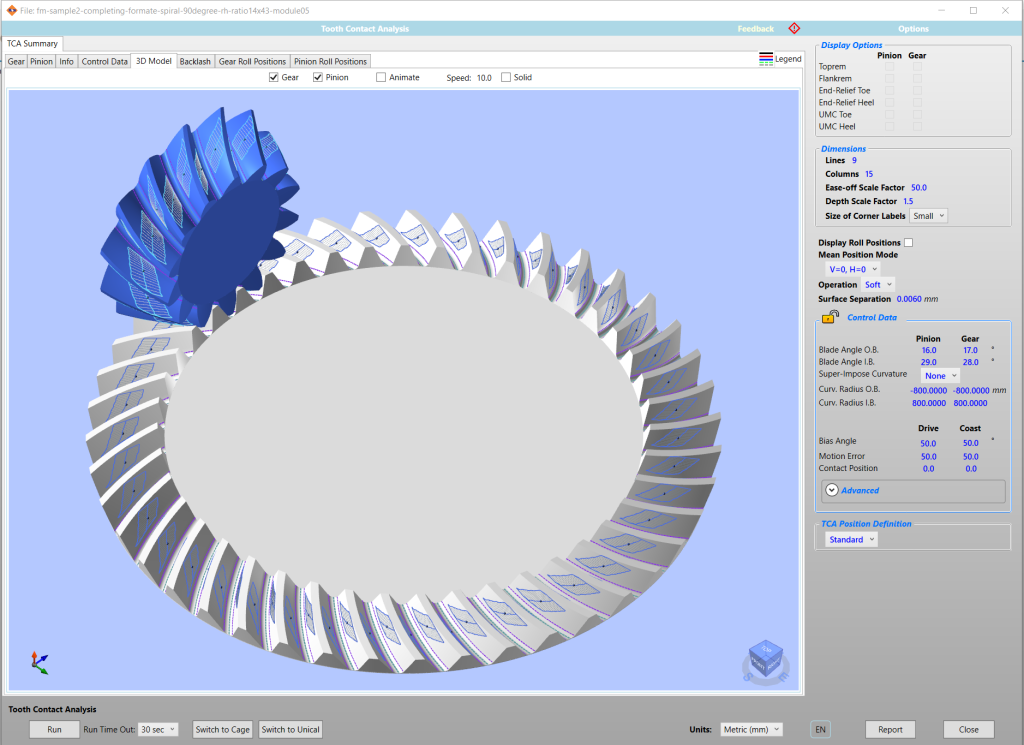
Task: Click the Feedback red diamond icon
Action: coord(794,28)
